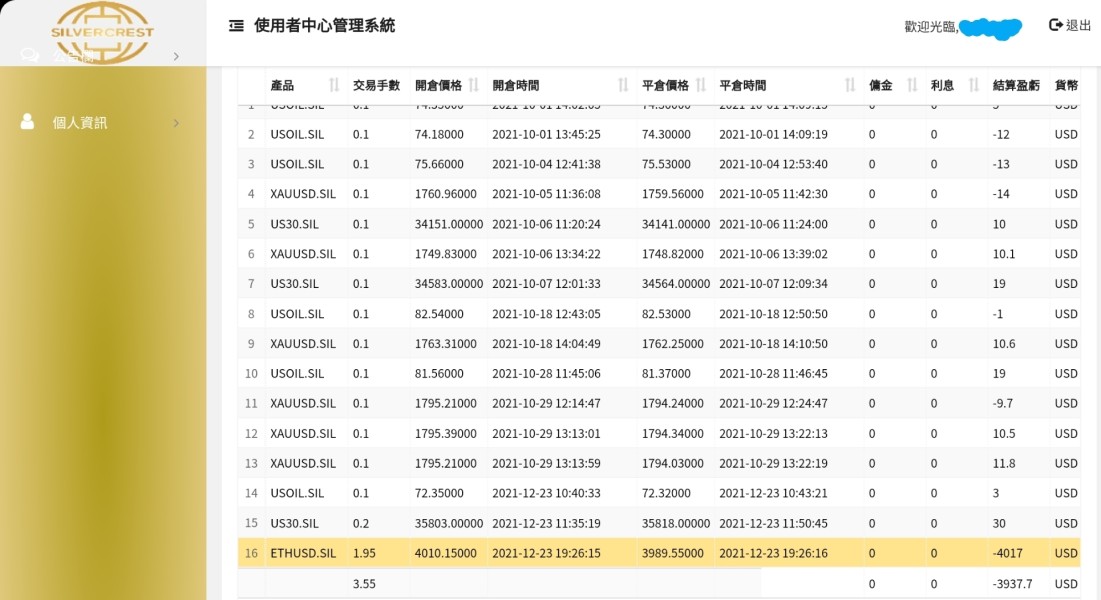Click the -4017 profit value
This screenshot has height=600, width=1101.
pyautogui.click(x=1008, y=553)
